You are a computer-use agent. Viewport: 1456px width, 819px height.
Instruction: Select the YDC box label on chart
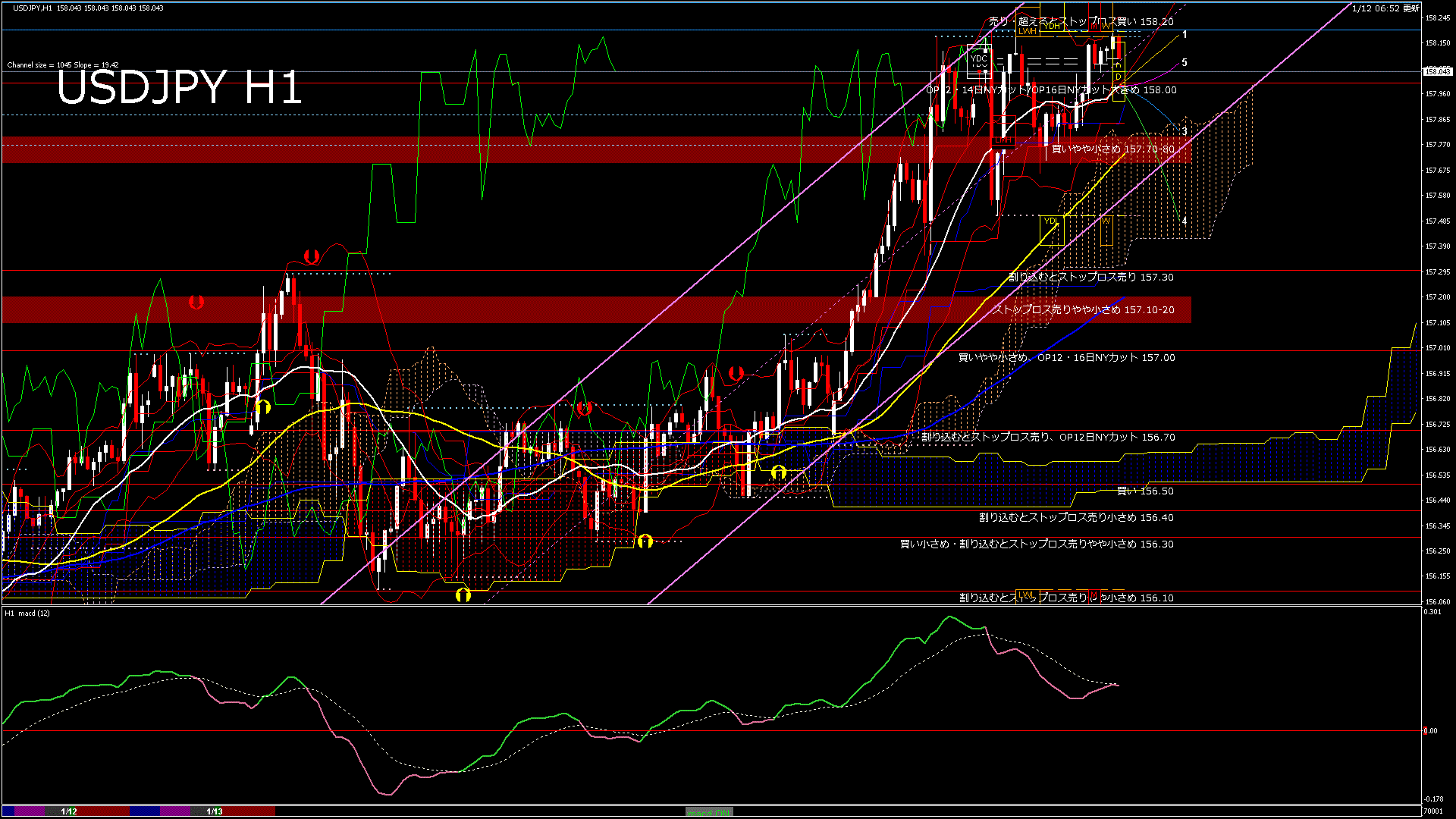[x=979, y=59]
